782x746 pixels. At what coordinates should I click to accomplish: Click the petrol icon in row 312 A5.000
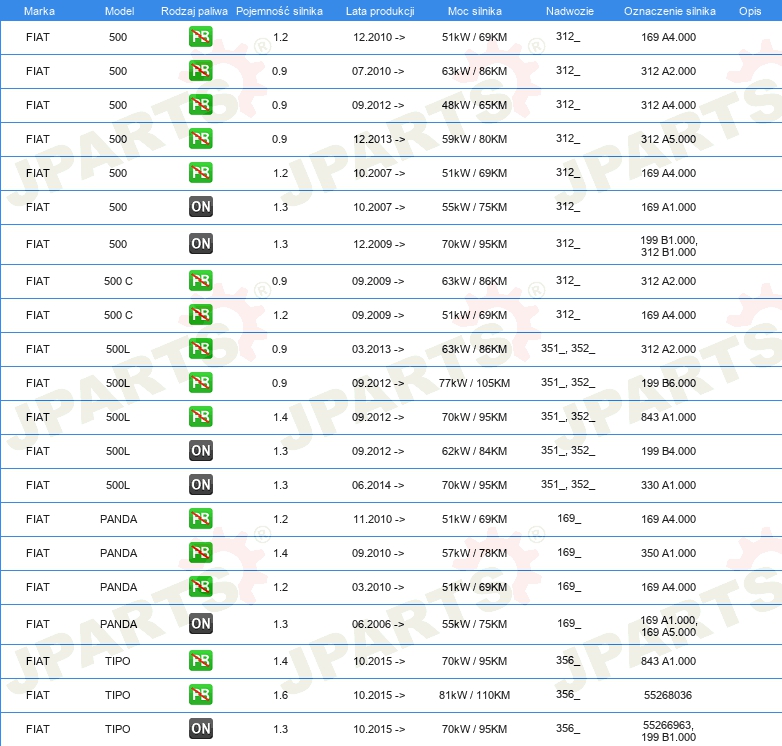point(200,139)
